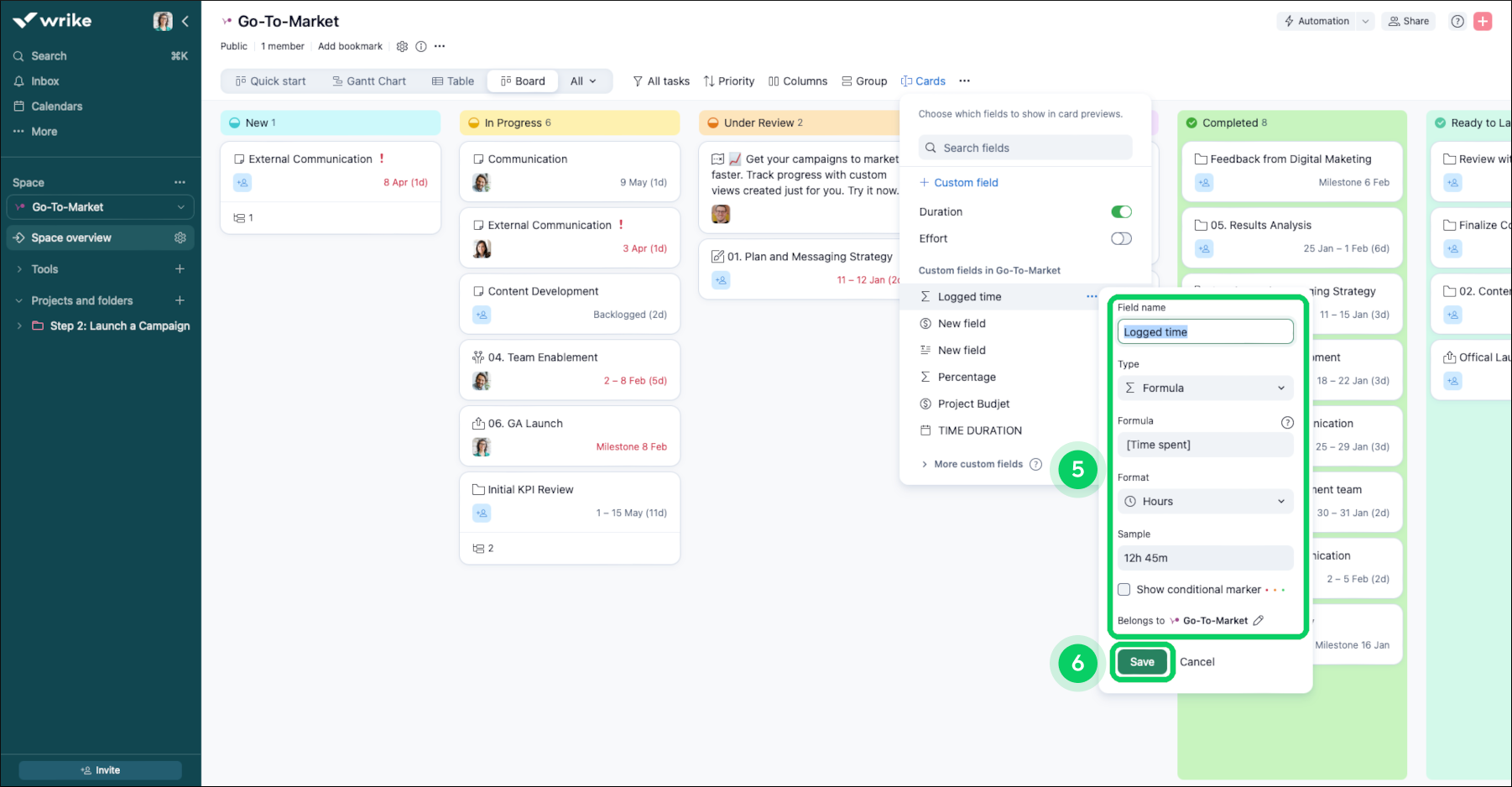The image size is (1512, 787).
Task: Open the Priority sort icon
Action: click(x=709, y=81)
